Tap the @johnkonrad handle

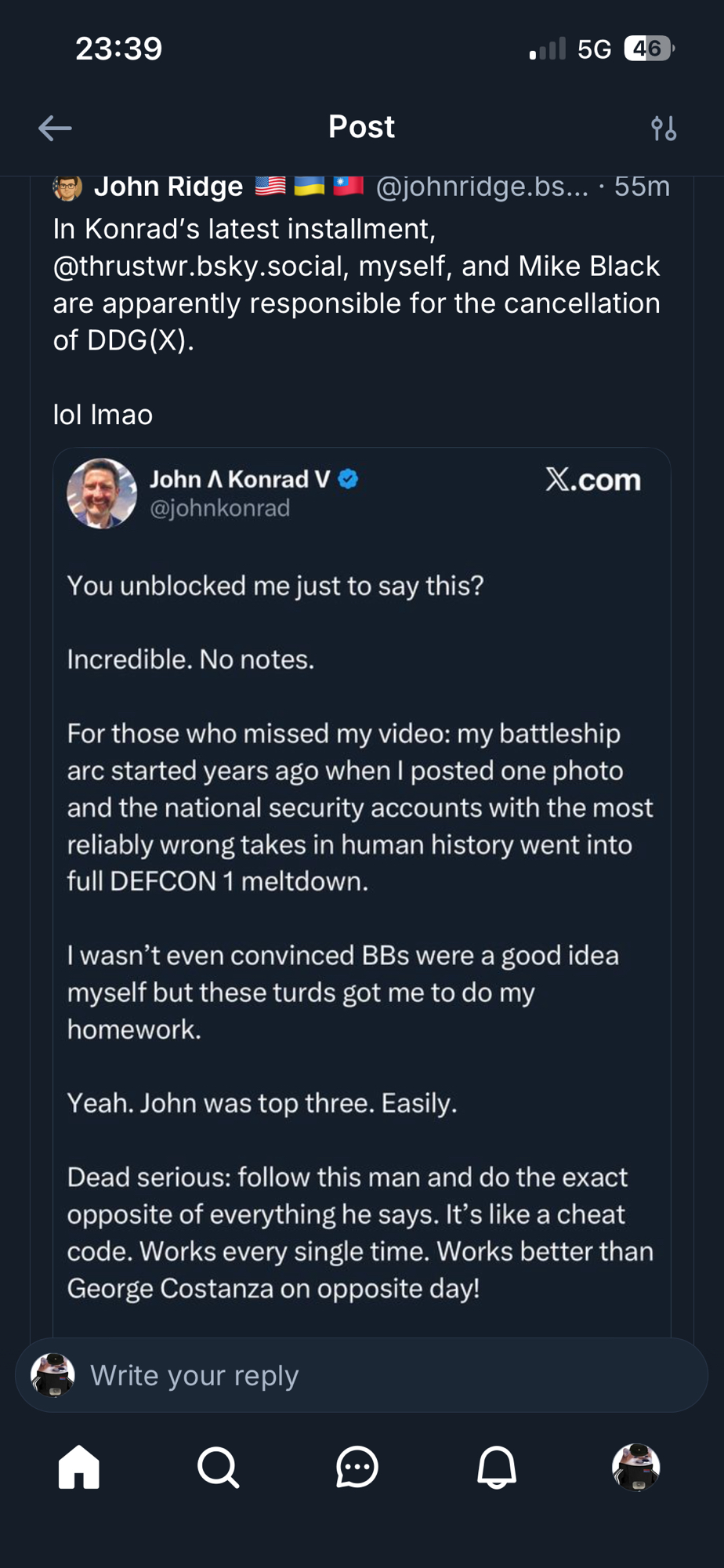(x=220, y=508)
